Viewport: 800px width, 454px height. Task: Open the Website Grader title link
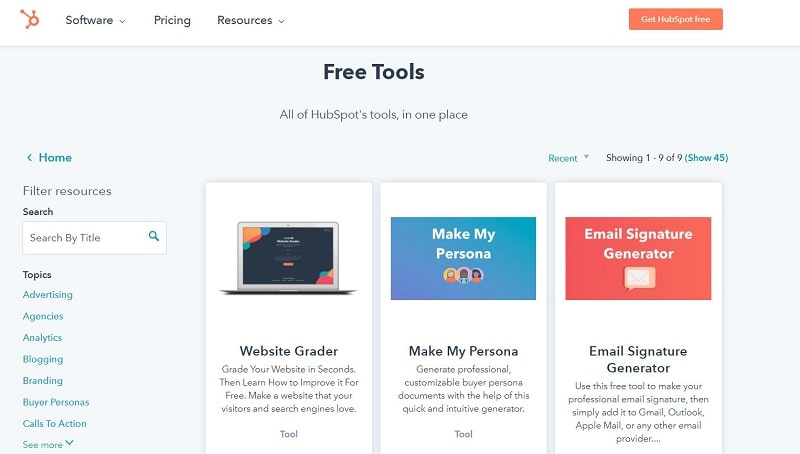tap(289, 351)
